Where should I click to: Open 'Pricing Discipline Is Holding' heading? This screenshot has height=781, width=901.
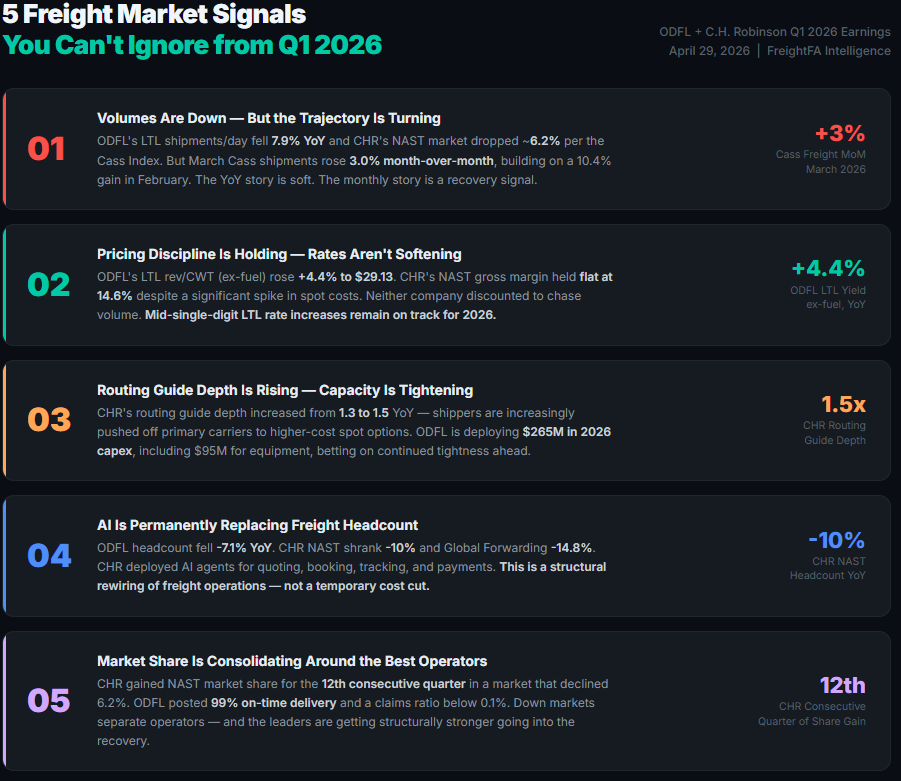(x=279, y=254)
